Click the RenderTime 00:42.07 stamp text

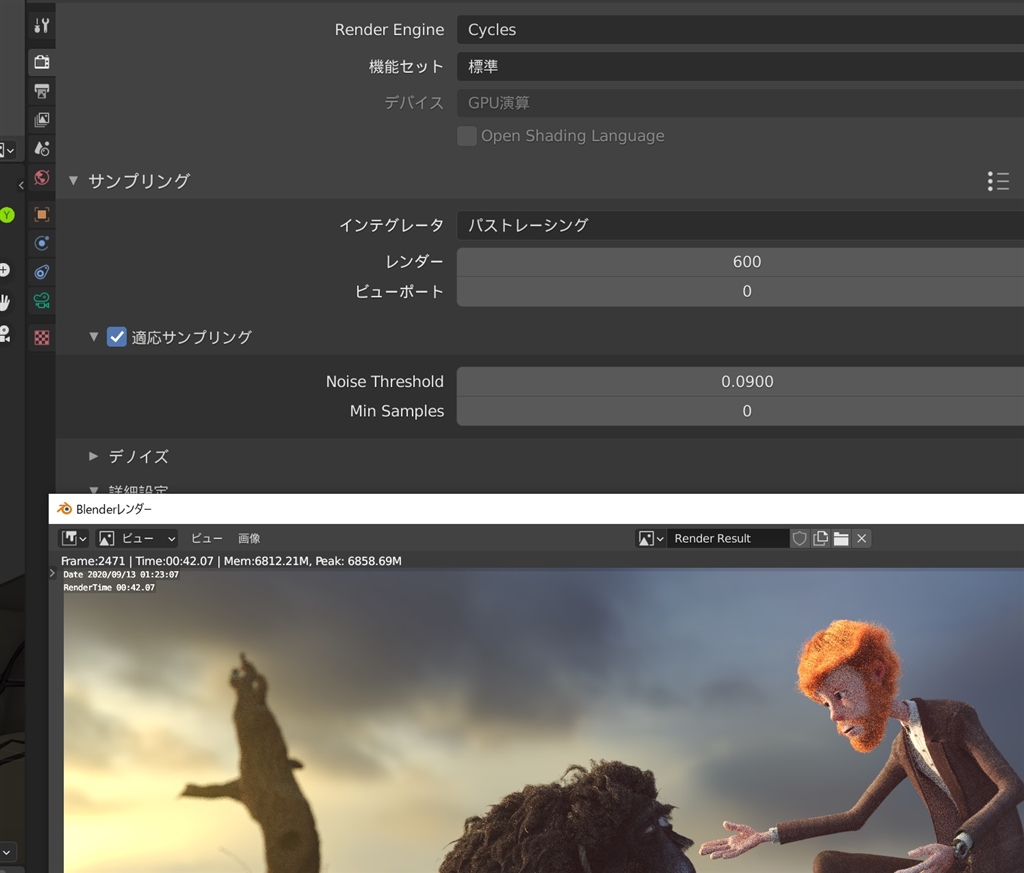click(109, 588)
